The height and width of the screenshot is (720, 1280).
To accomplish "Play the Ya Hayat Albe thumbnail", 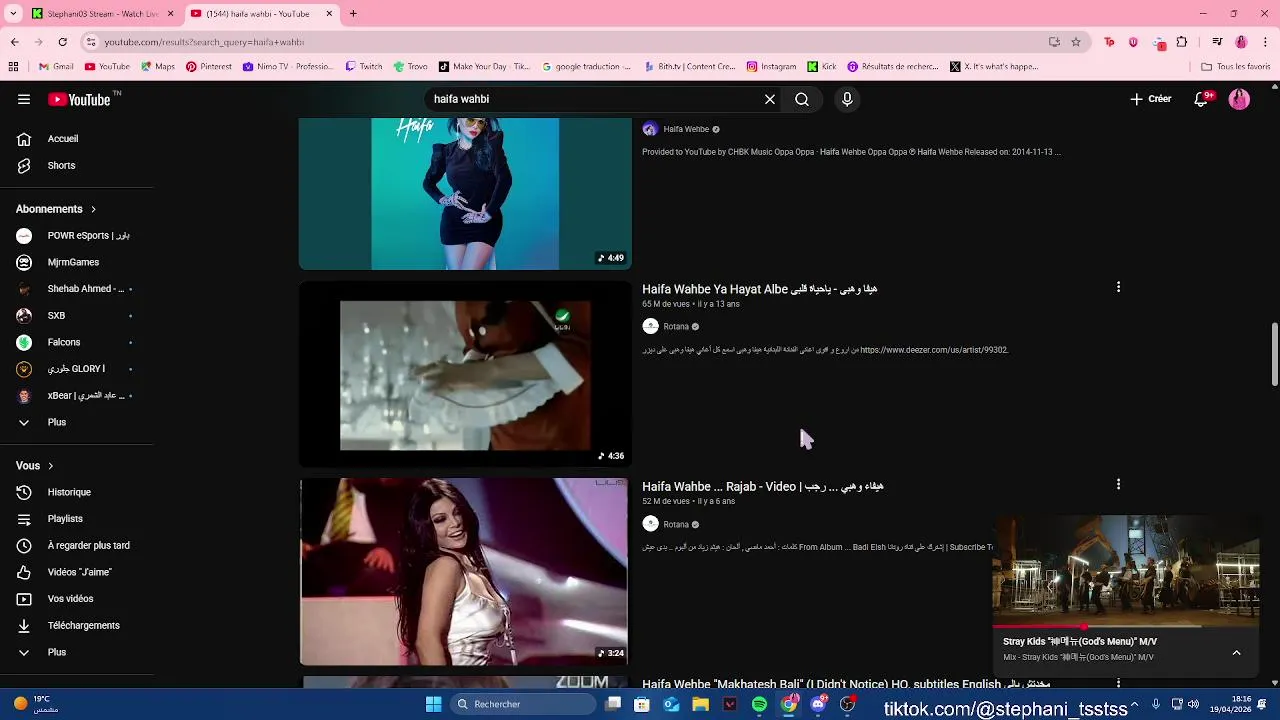I will [465, 374].
